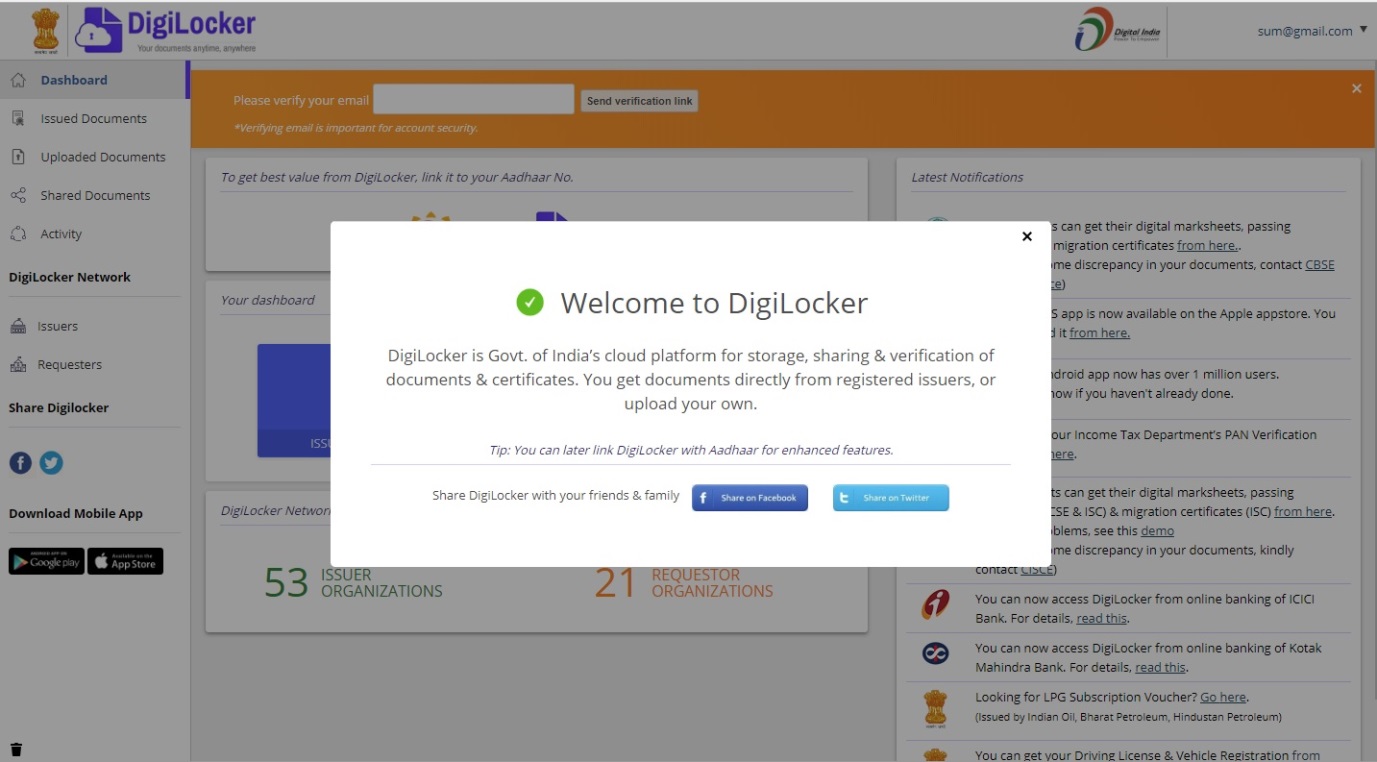
Task: Open 'Go here' LPG voucher link
Action: point(1223,698)
